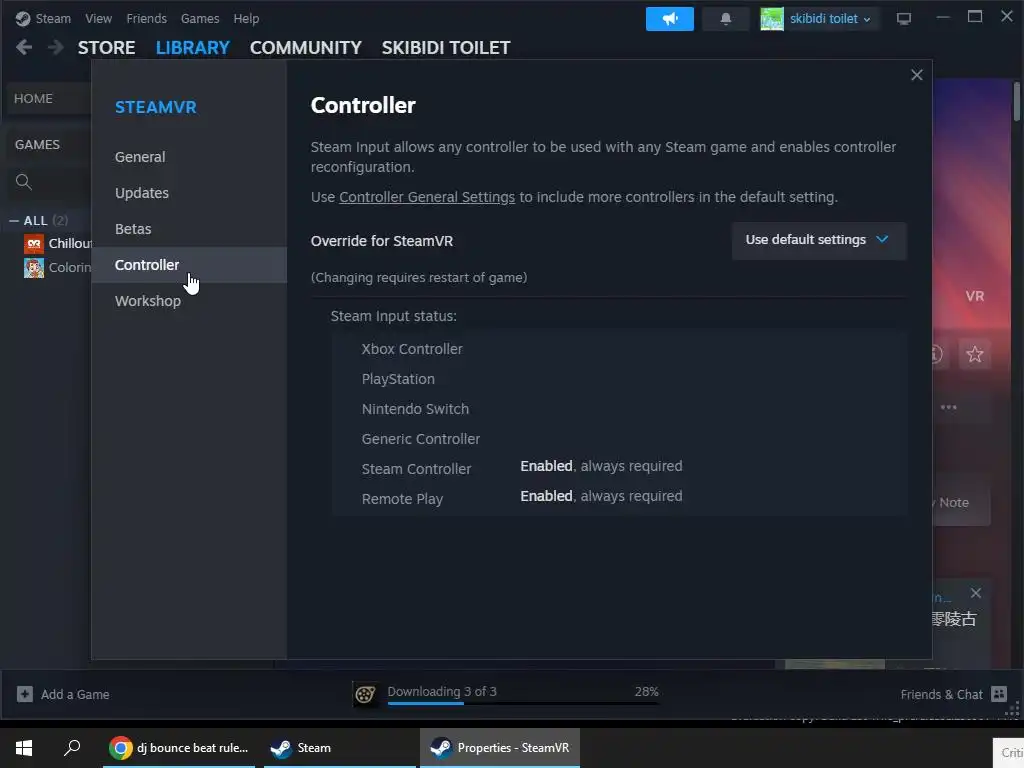Click the favorite star icon on the game page
The image size is (1024, 768).
point(974,354)
